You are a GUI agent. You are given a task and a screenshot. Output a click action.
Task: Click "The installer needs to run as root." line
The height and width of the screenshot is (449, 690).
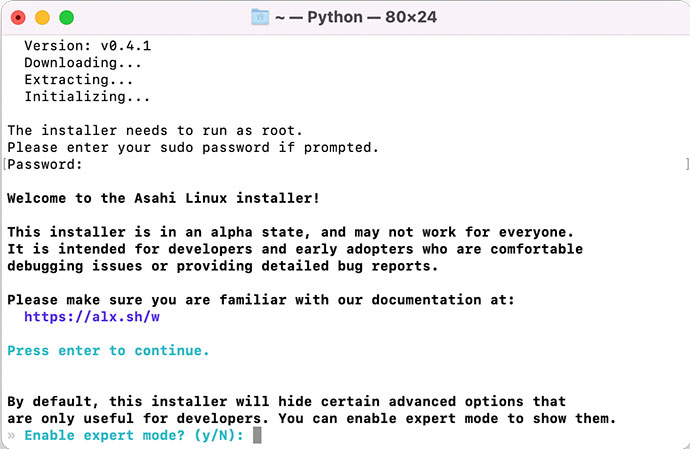click(154, 130)
